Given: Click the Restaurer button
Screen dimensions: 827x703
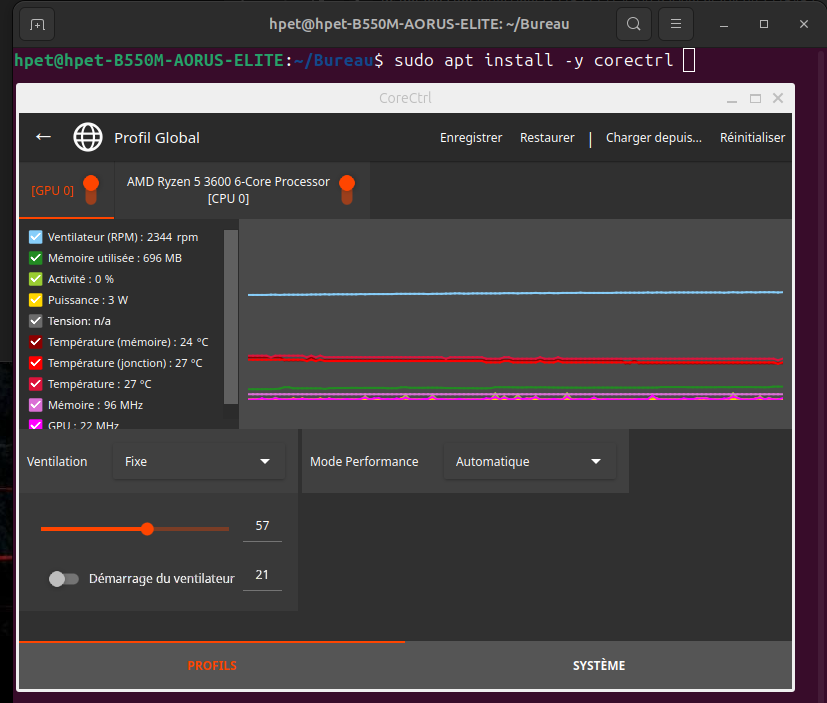Looking at the screenshot, I should [x=547, y=138].
